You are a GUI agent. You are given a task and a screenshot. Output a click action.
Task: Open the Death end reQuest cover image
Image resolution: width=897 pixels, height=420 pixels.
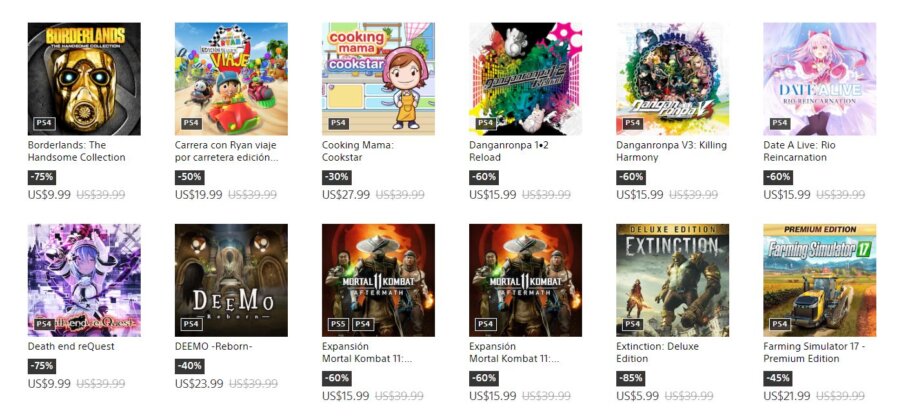84,279
